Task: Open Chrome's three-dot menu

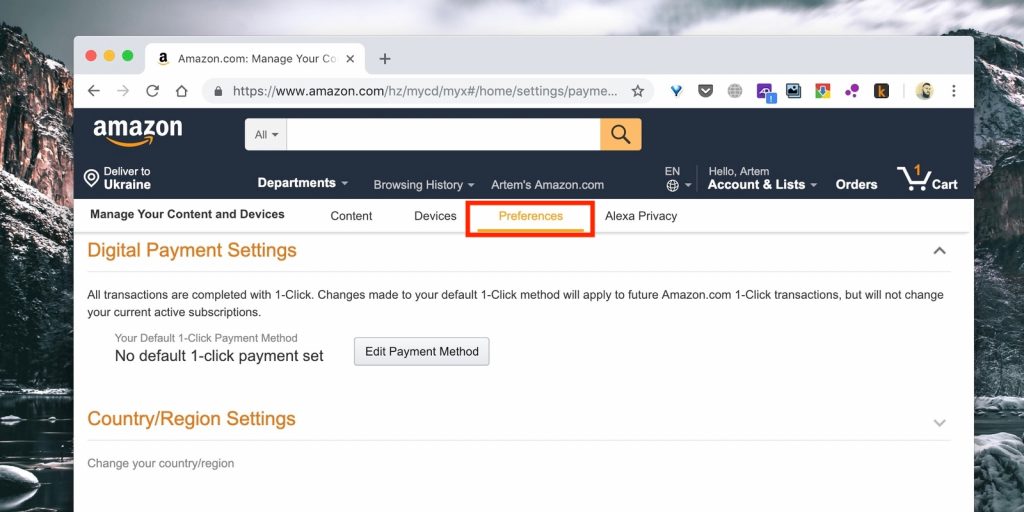Action: tap(953, 91)
